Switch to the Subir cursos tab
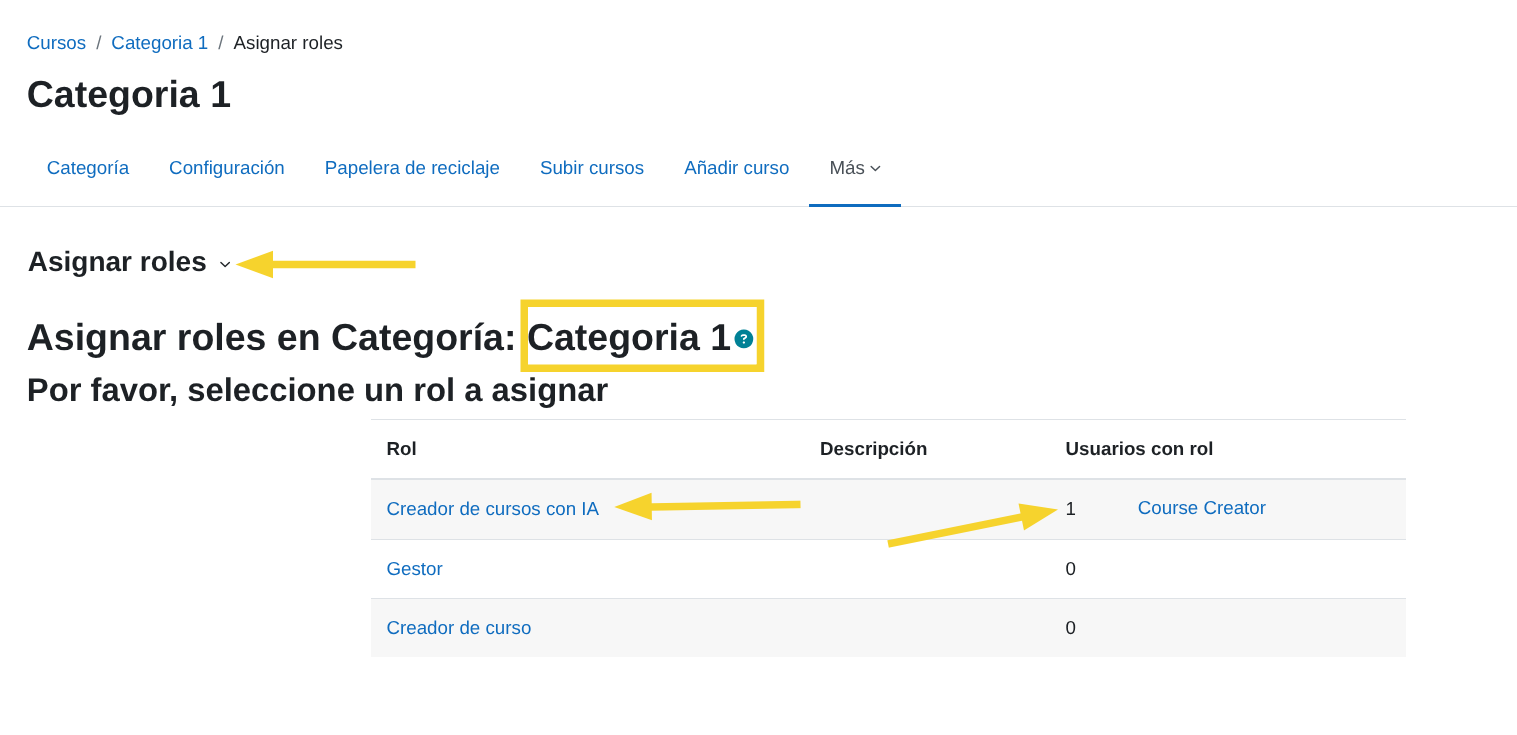Image resolution: width=1517 pixels, height=735 pixels. click(592, 168)
